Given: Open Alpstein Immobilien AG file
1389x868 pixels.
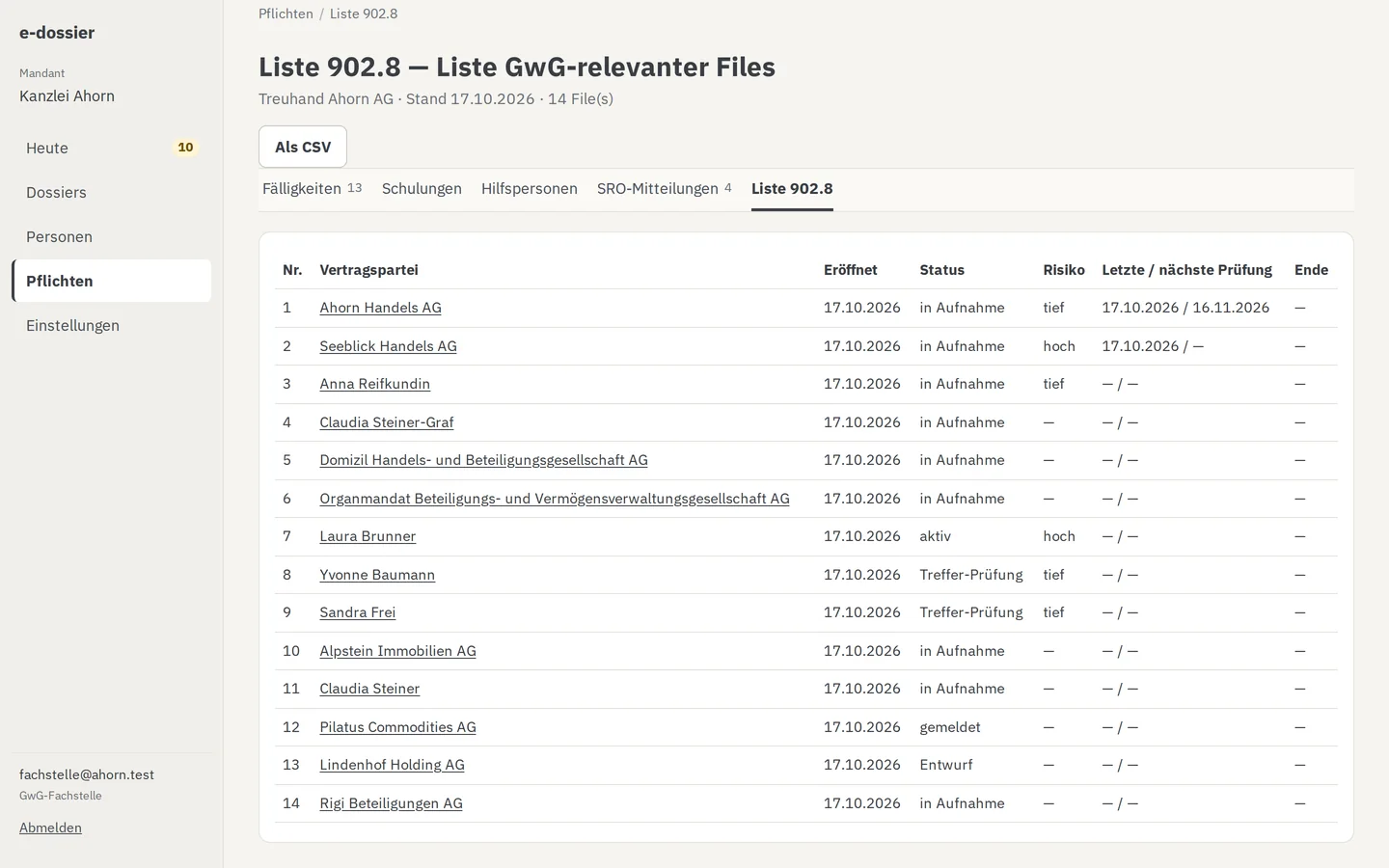Looking at the screenshot, I should click(x=397, y=651).
